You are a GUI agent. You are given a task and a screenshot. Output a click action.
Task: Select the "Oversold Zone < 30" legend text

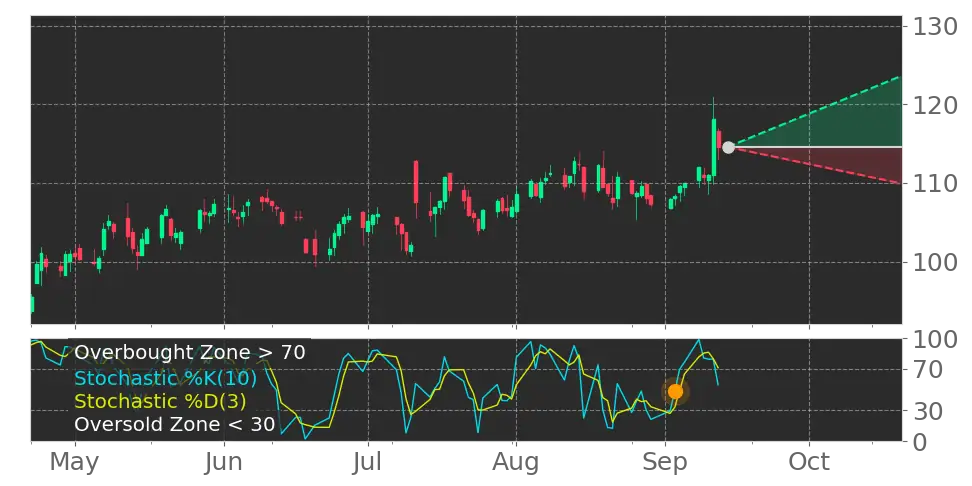(174, 425)
